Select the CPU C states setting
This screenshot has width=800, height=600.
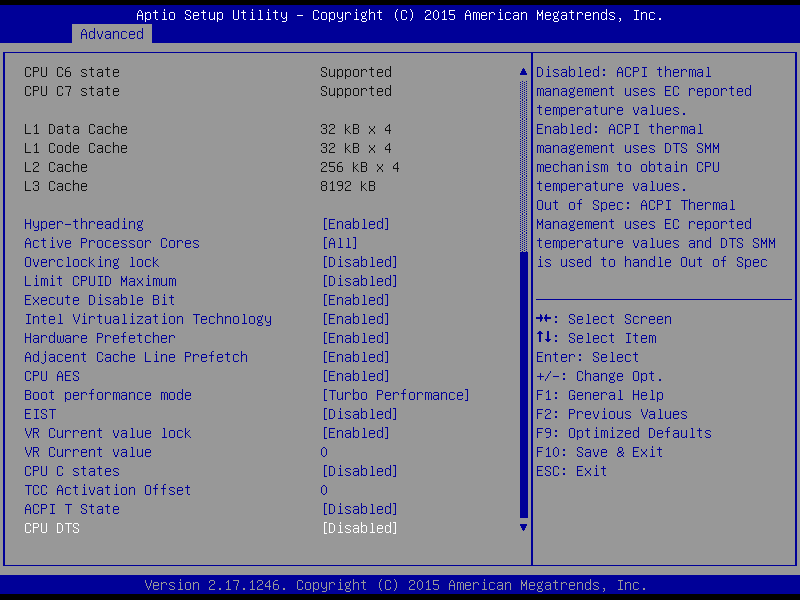(x=72, y=471)
